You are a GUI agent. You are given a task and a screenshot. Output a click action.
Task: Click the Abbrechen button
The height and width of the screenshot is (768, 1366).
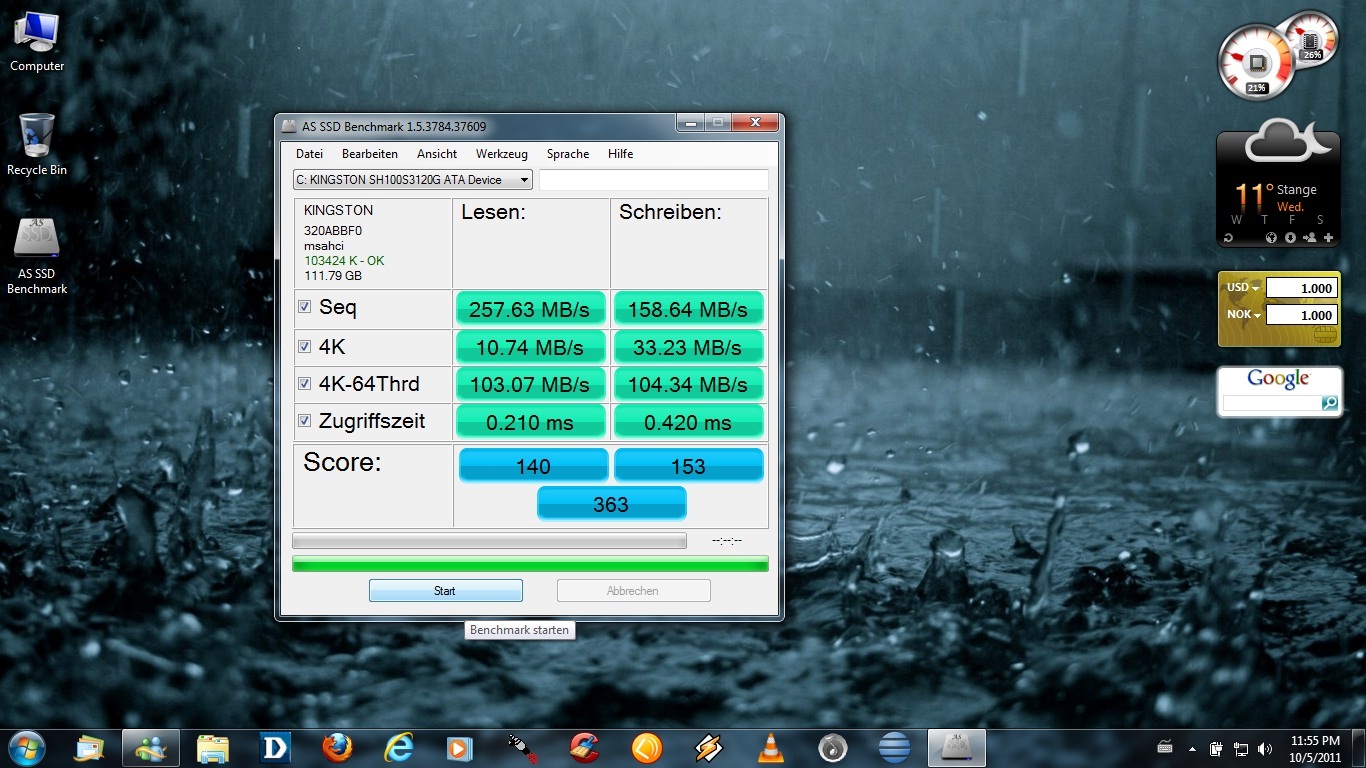click(633, 591)
